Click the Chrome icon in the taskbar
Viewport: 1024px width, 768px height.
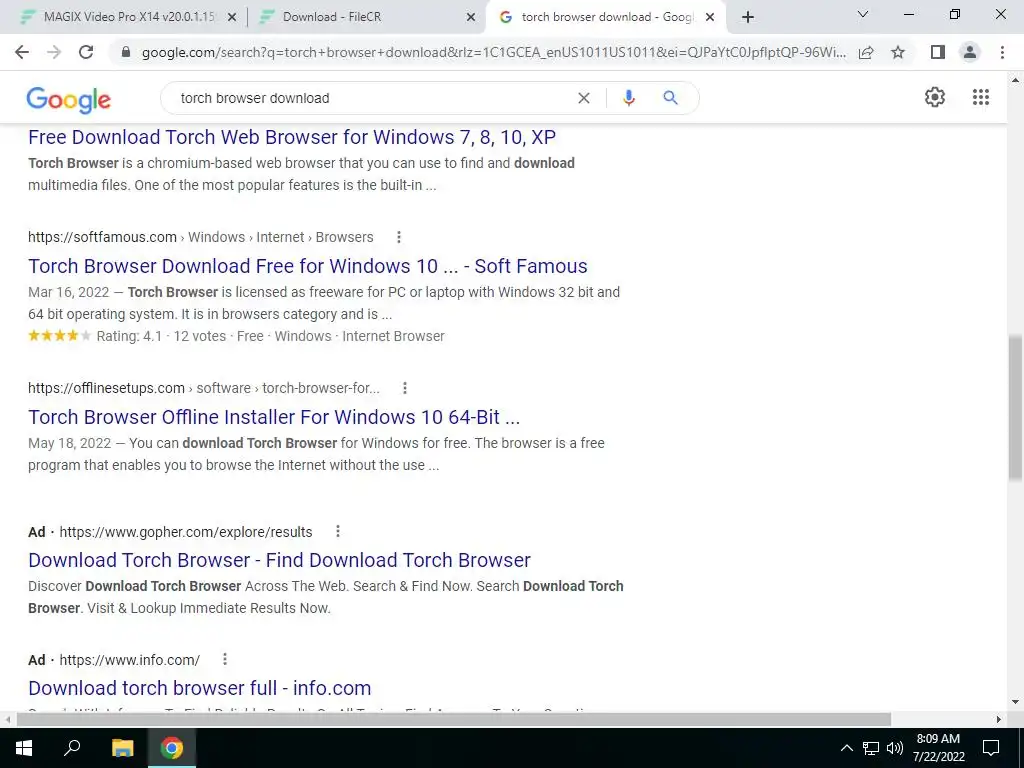coord(172,748)
